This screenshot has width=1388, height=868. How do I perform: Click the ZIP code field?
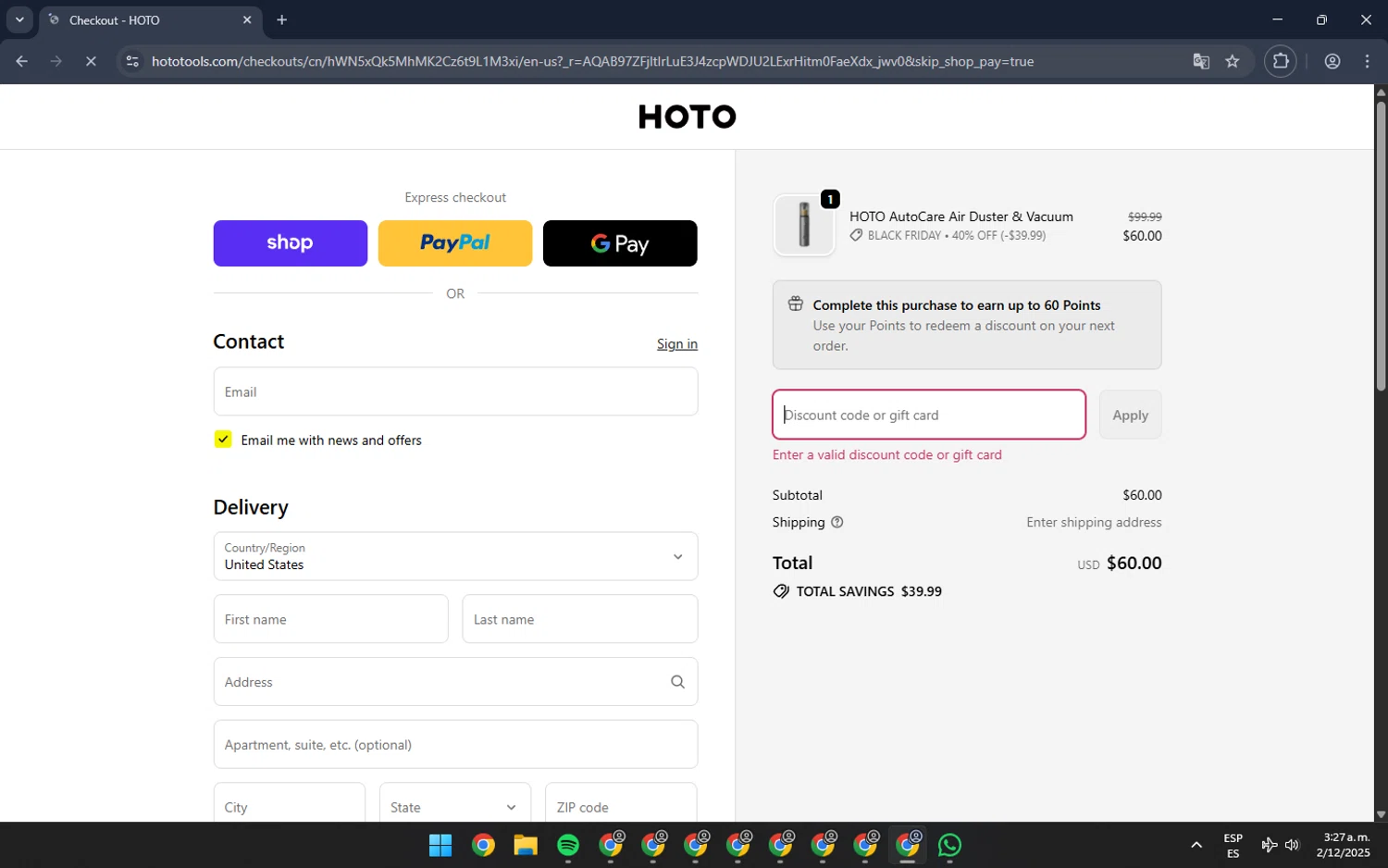pyautogui.click(x=621, y=803)
